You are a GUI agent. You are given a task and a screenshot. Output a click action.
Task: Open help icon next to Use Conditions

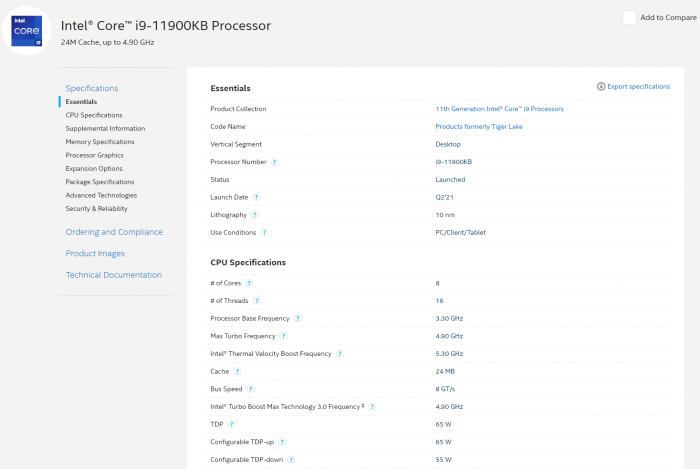pyautogui.click(x=264, y=232)
